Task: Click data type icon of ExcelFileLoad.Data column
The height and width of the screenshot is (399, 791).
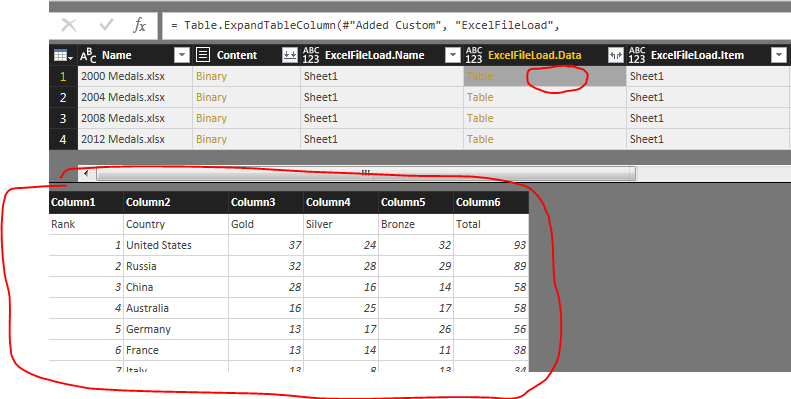Action: pyautogui.click(x=474, y=55)
